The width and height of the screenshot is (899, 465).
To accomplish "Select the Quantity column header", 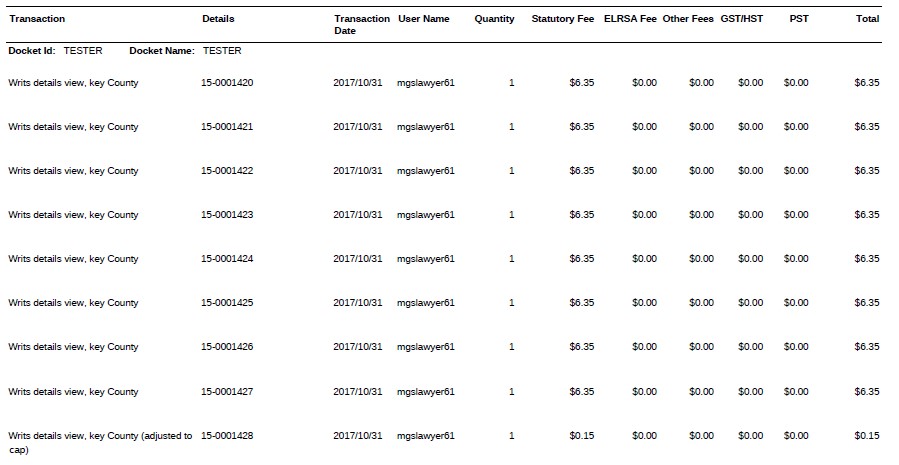I will pyautogui.click(x=494, y=19).
